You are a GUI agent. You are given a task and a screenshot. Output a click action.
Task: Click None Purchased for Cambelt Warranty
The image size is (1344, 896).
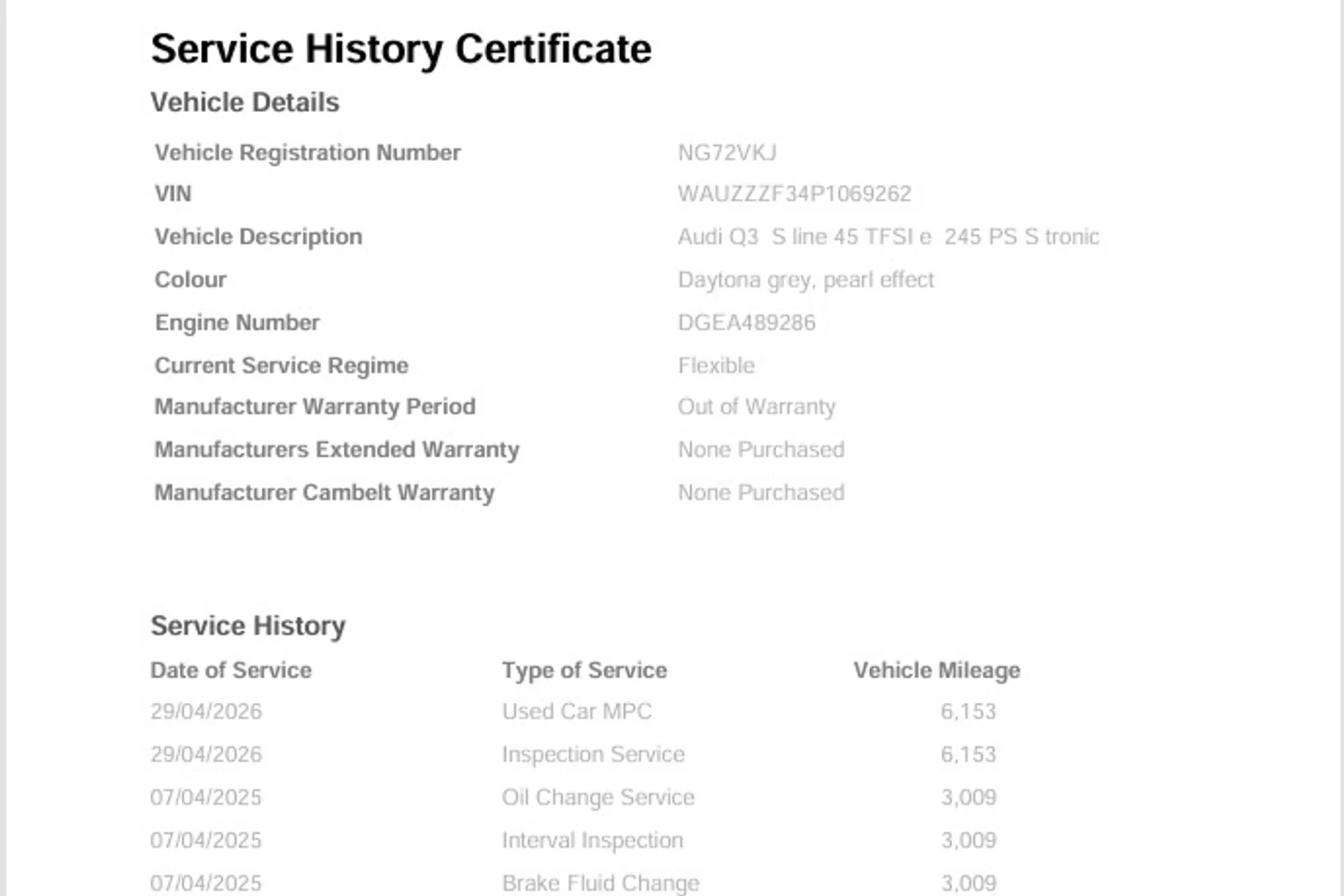tap(760, 493)
